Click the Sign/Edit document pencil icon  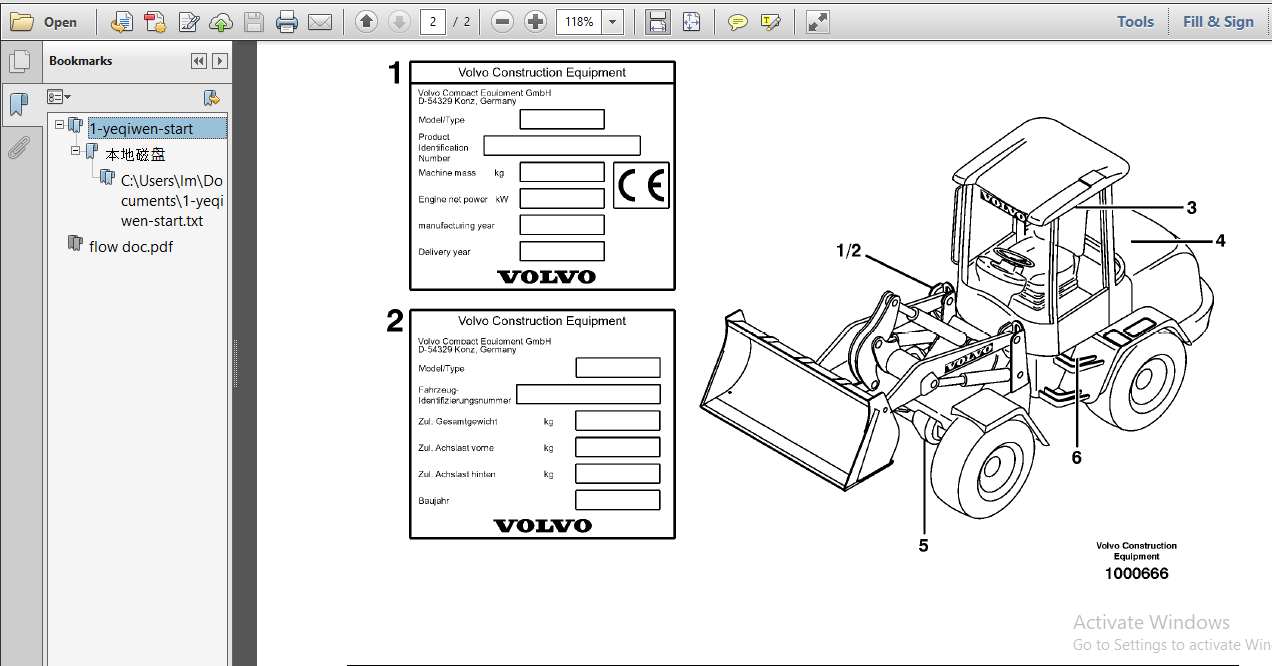point(189,22)
